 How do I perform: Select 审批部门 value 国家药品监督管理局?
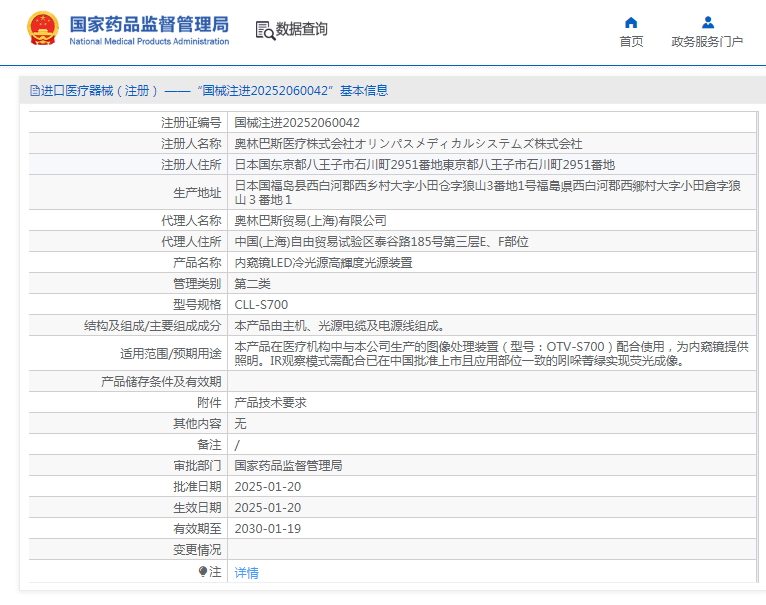(288, 465)
